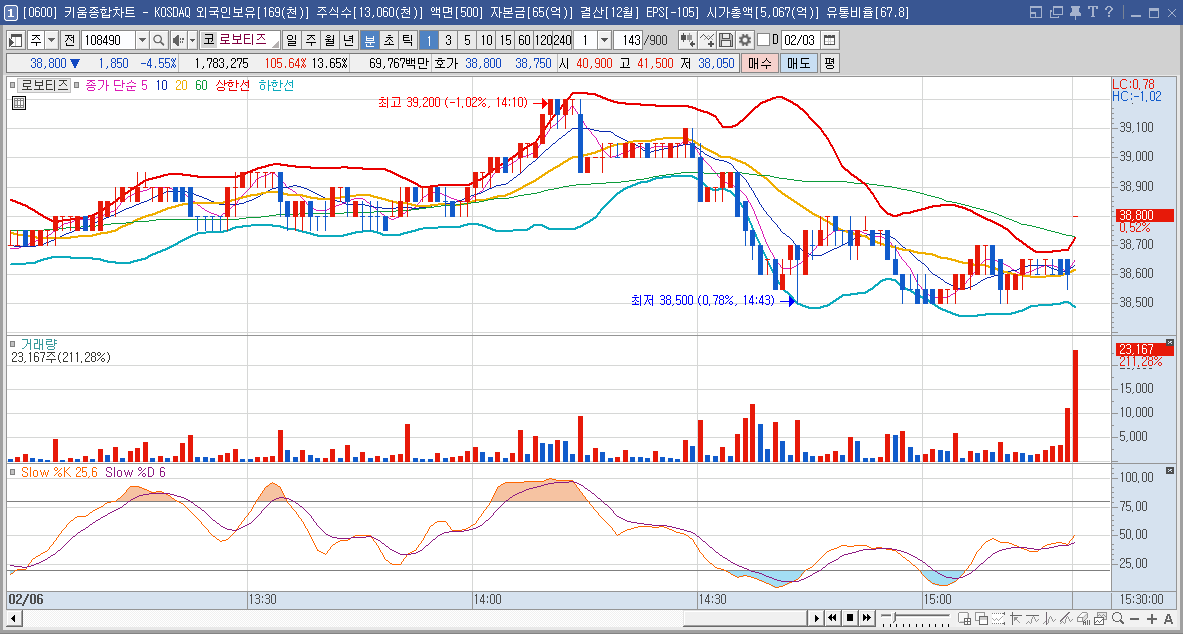This screenshot has width=1183, height=634.
Task: Toggle the 로보티즈 price series checkbox in legend
Action: (x=12, y=85)
